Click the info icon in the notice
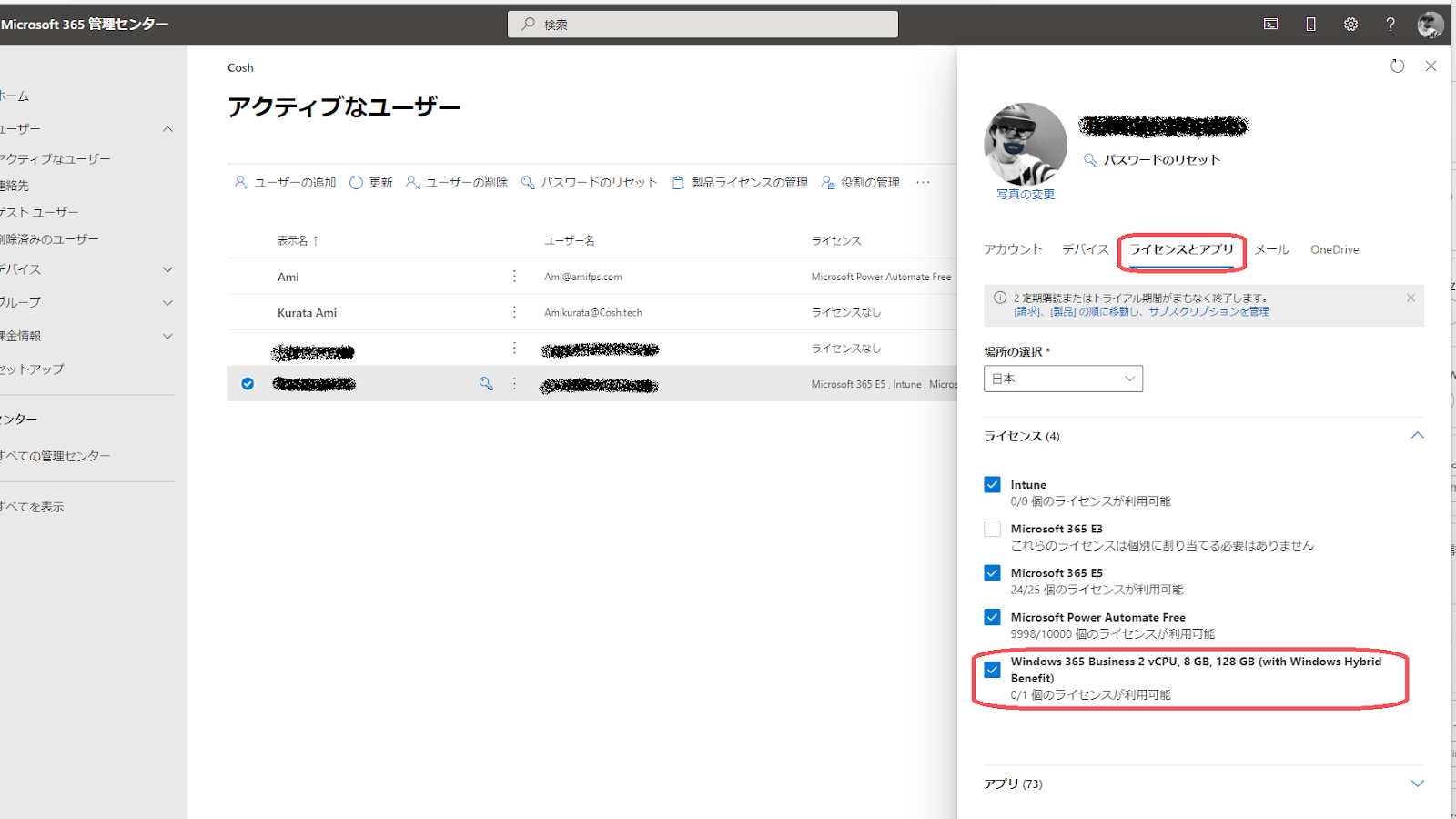Image resolution: width=1456 pixels, height=819 pixels. tap(1000, 298)
